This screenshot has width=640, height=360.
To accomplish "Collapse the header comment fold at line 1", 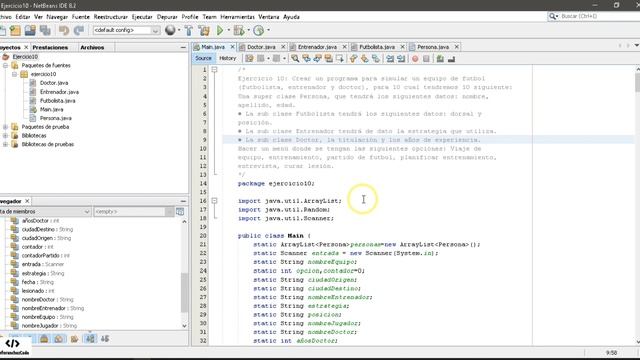I will [214, 70].
